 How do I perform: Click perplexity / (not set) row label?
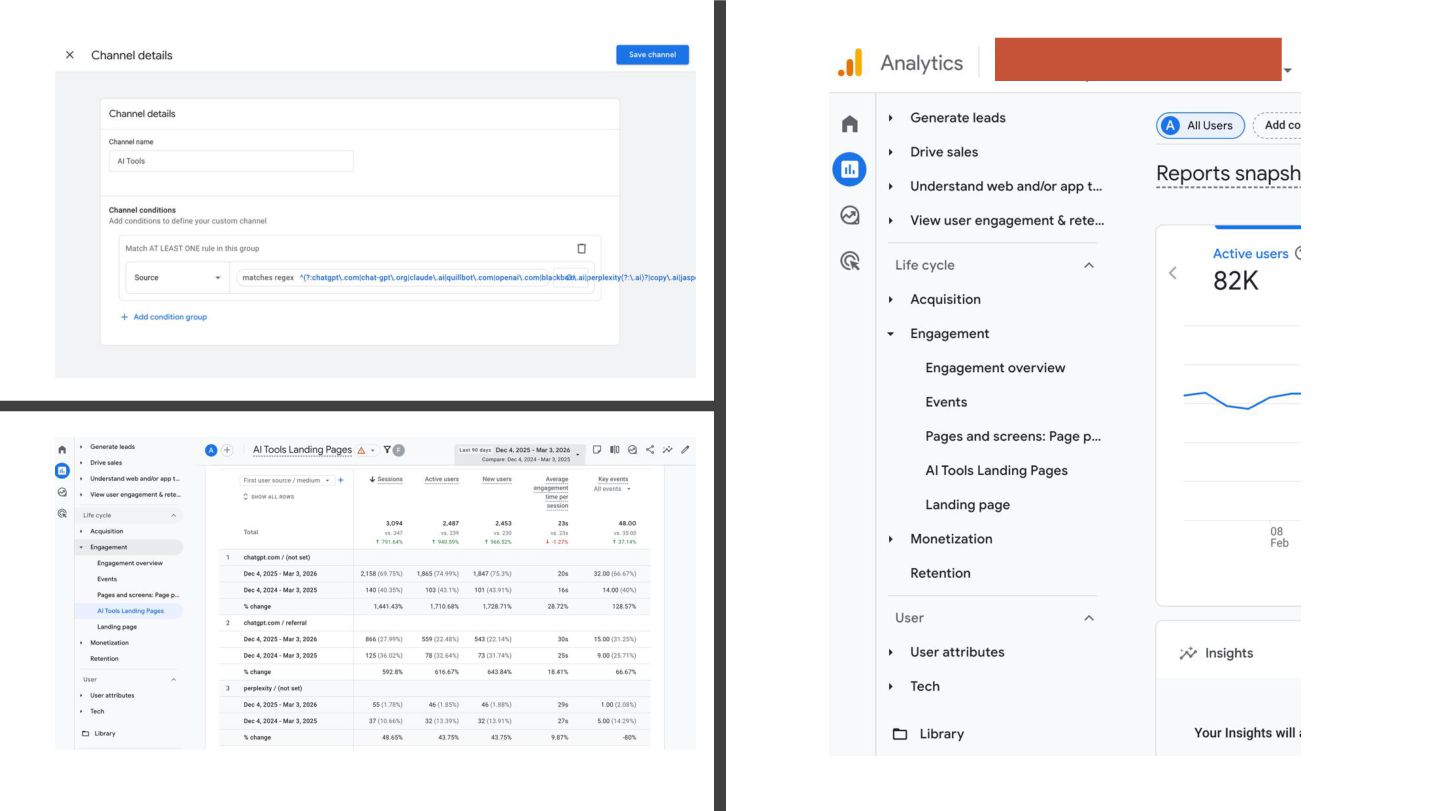(x=273, y=688)
